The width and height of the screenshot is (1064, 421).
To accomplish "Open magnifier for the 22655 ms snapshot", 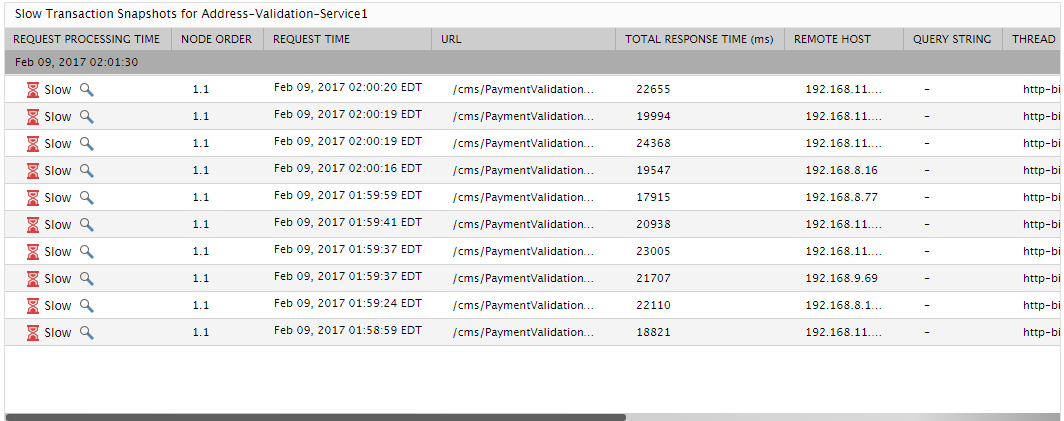I will coord(86,90).
